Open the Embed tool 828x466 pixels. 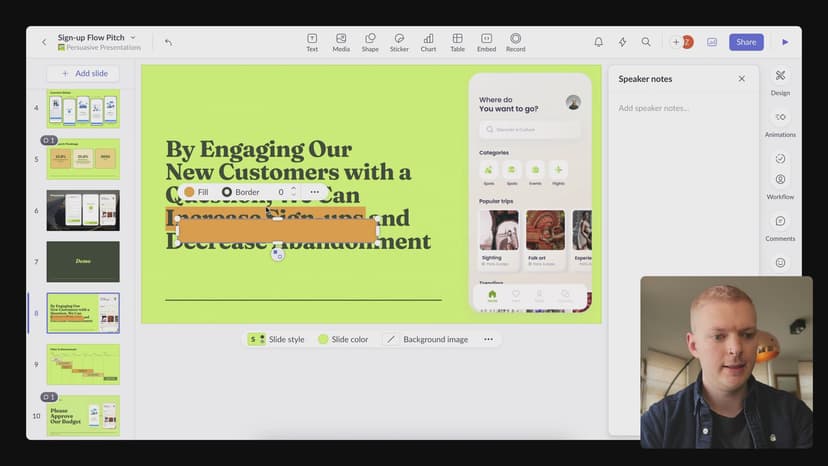[486, 42]
